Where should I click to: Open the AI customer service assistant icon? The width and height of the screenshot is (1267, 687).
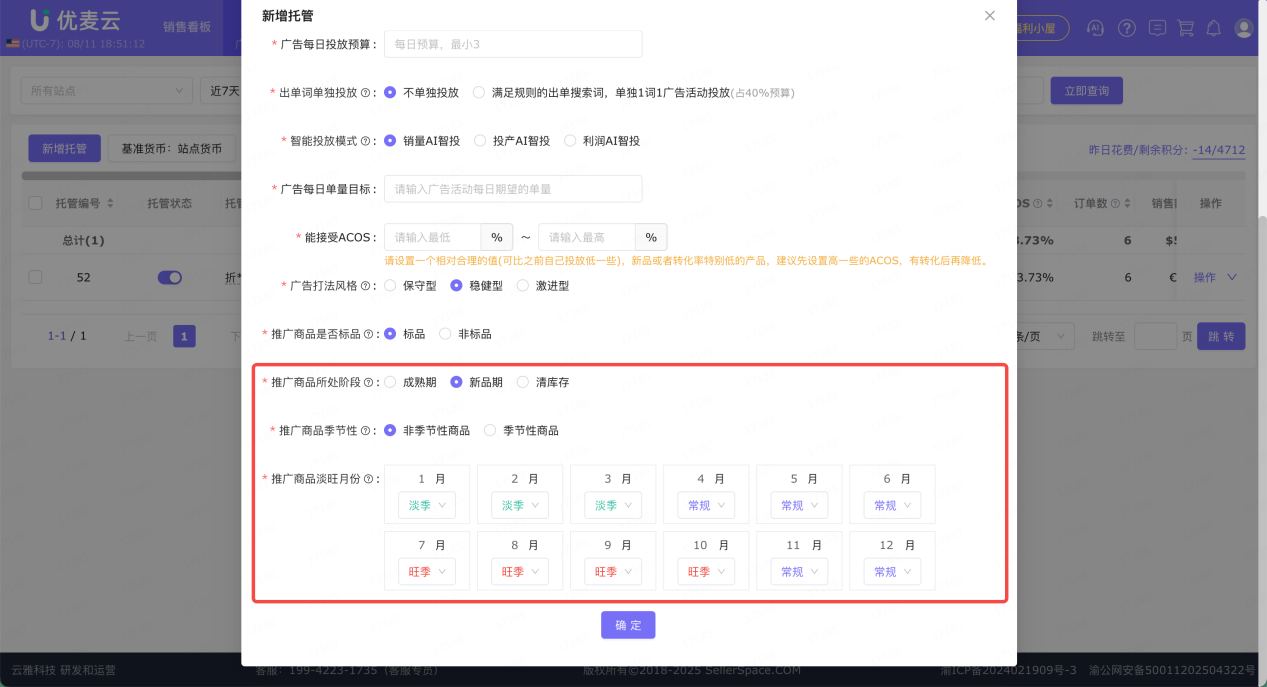point(1096,28)
